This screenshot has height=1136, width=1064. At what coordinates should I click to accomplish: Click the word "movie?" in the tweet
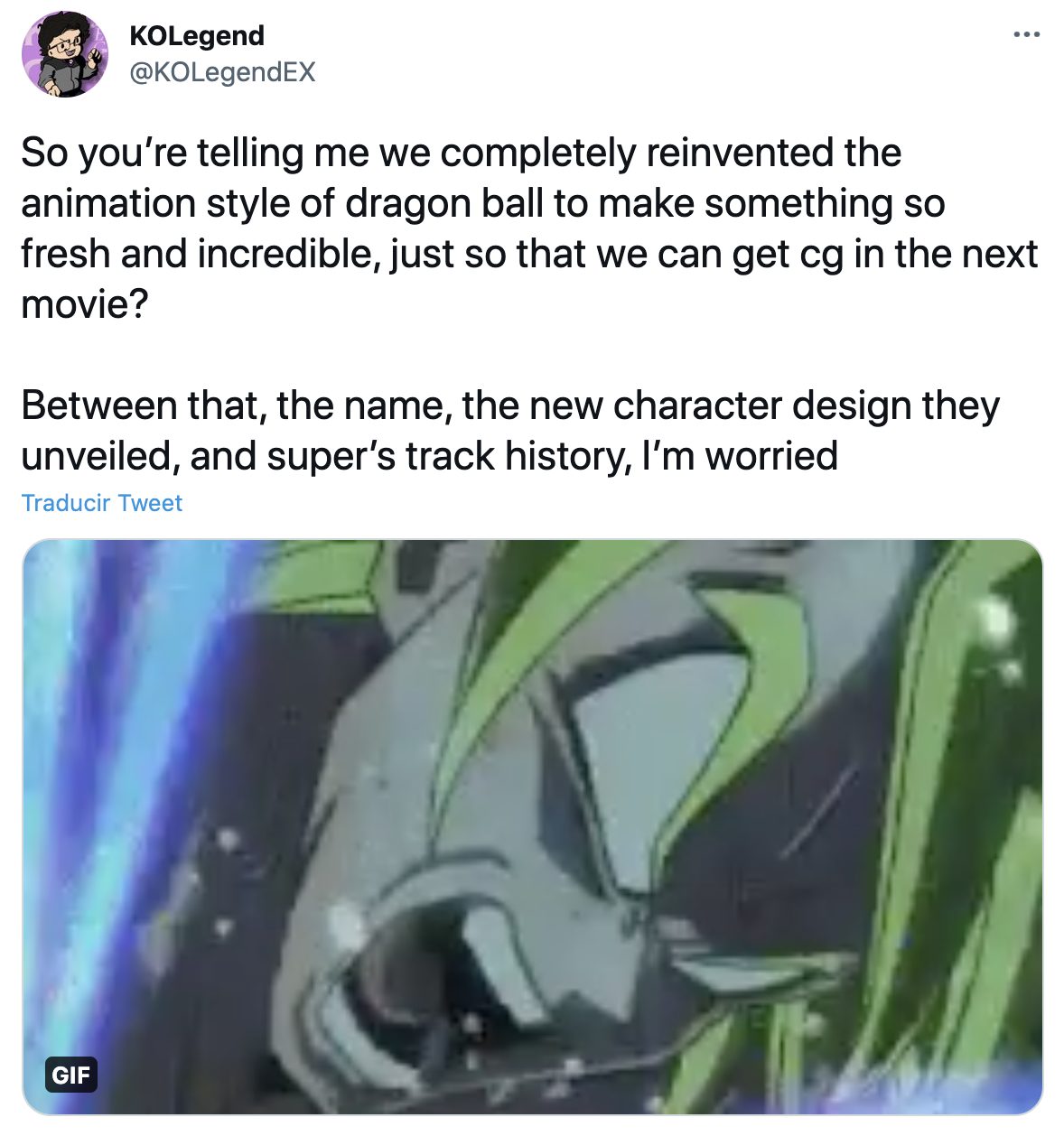tap(84, 304)
